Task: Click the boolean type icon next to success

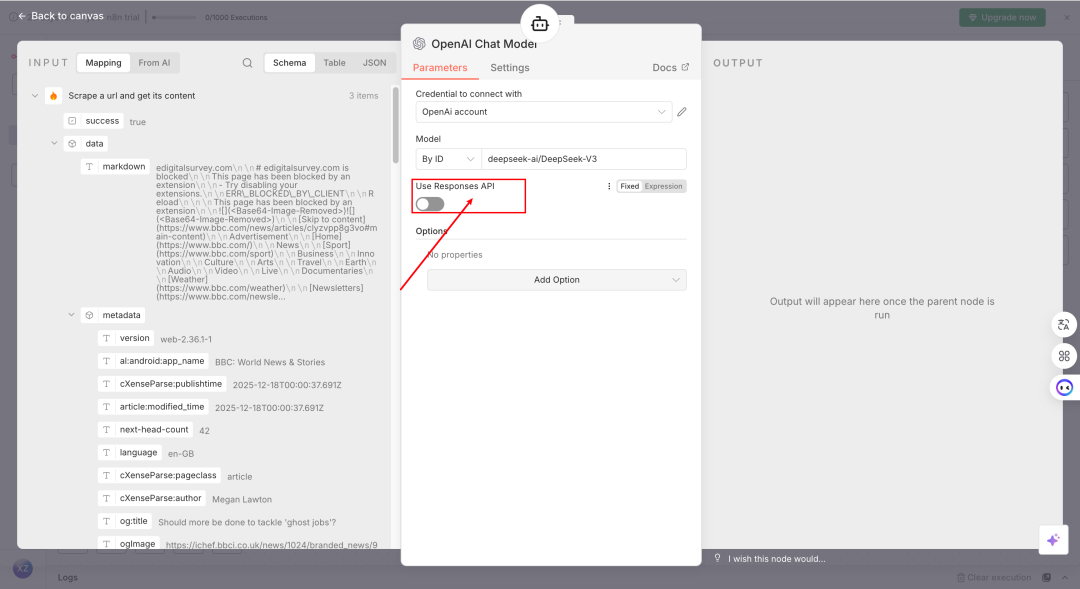Action: [72, 121]
